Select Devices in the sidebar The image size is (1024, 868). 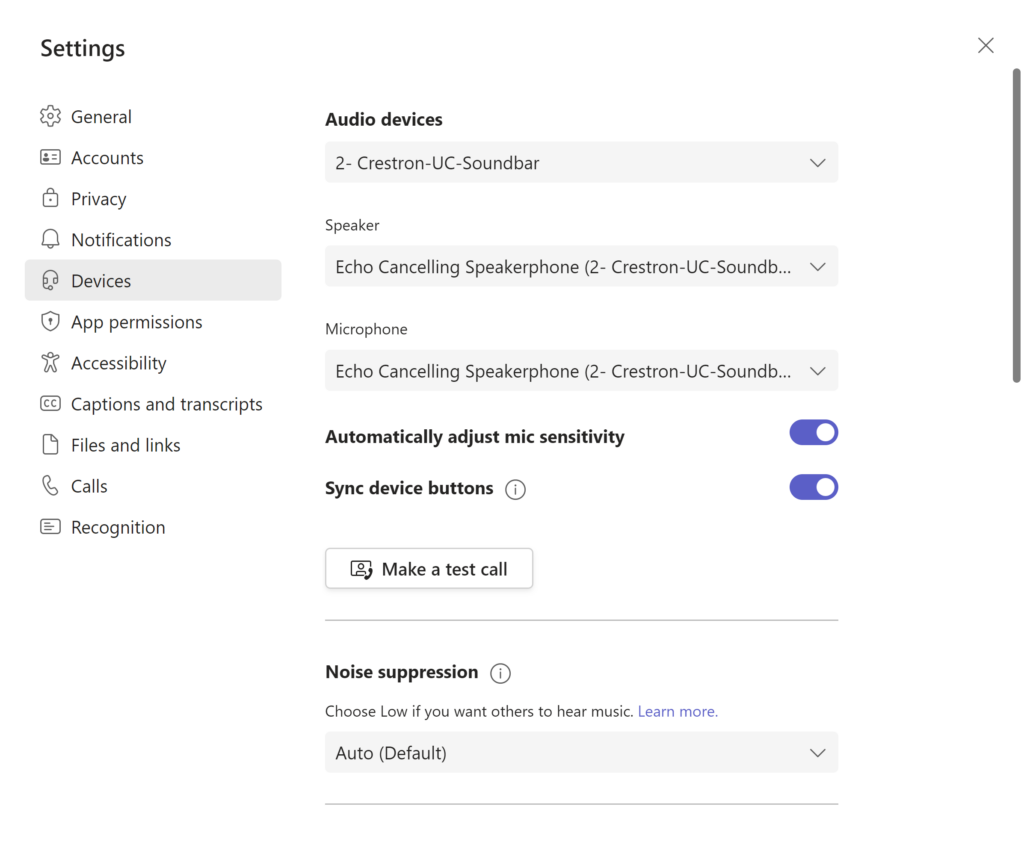tap(153, 280)
